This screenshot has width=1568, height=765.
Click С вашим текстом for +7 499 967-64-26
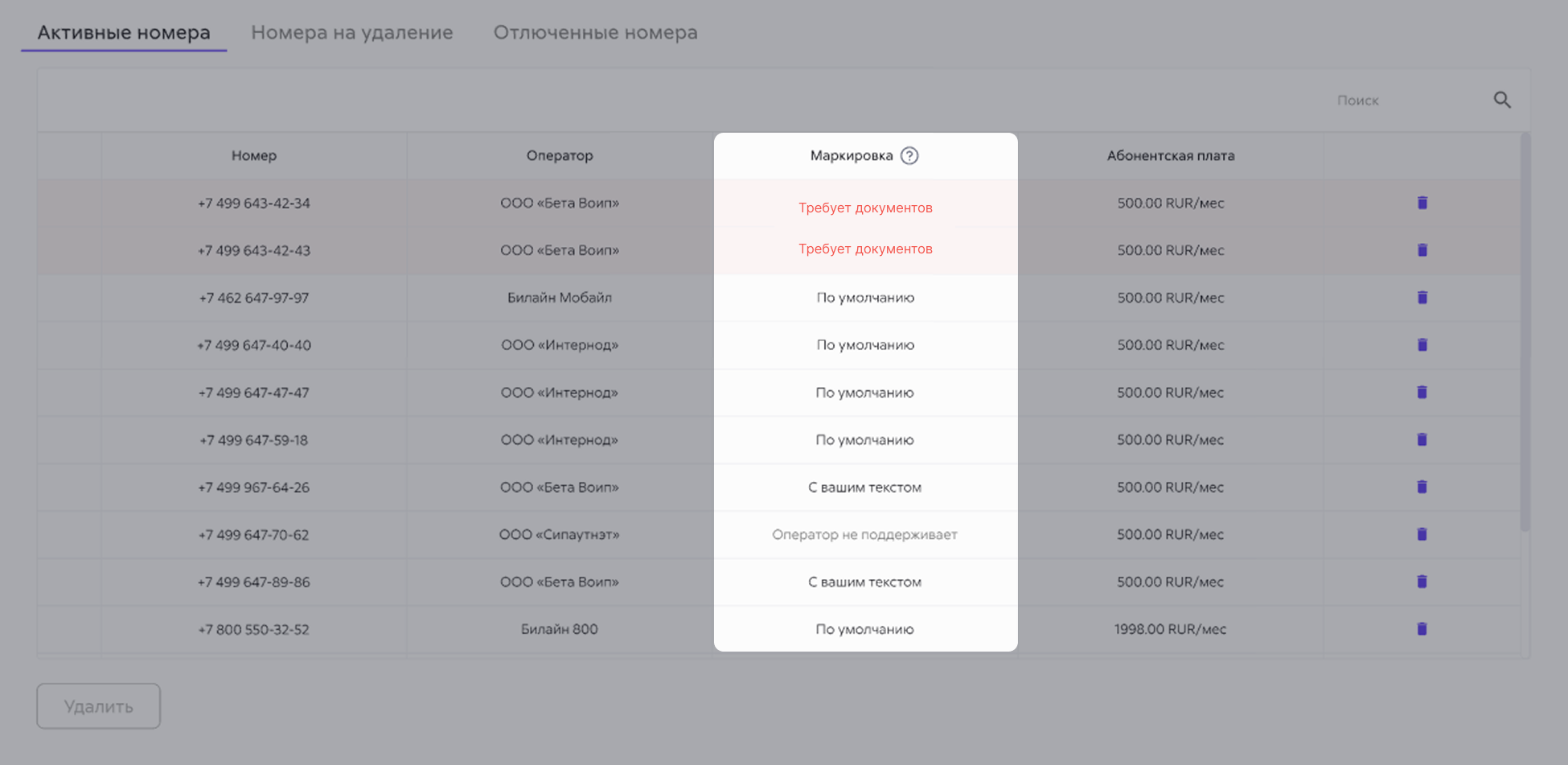[x=865, y=487]
